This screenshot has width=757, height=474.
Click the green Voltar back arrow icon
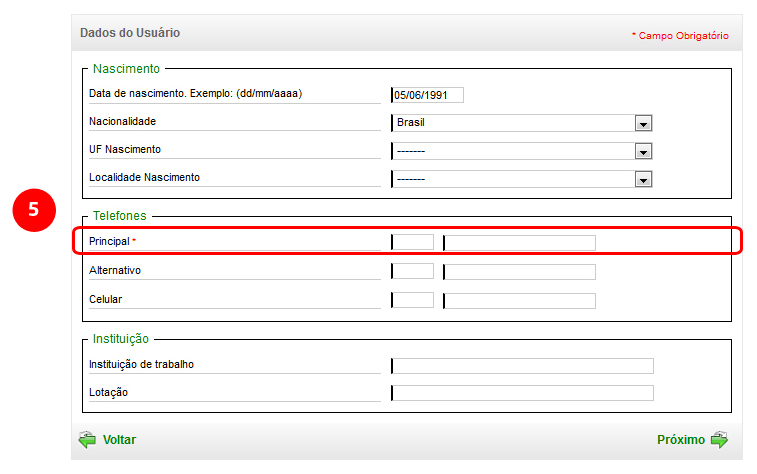click(x=87, y=439)
